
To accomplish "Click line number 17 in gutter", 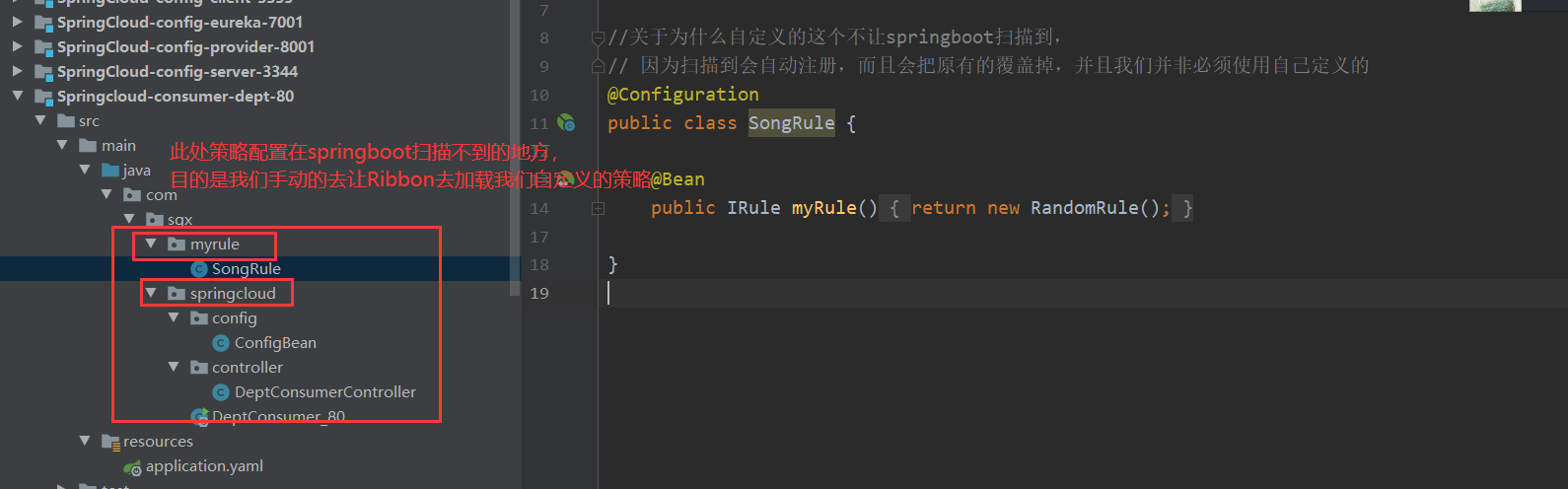I will 539,237.
